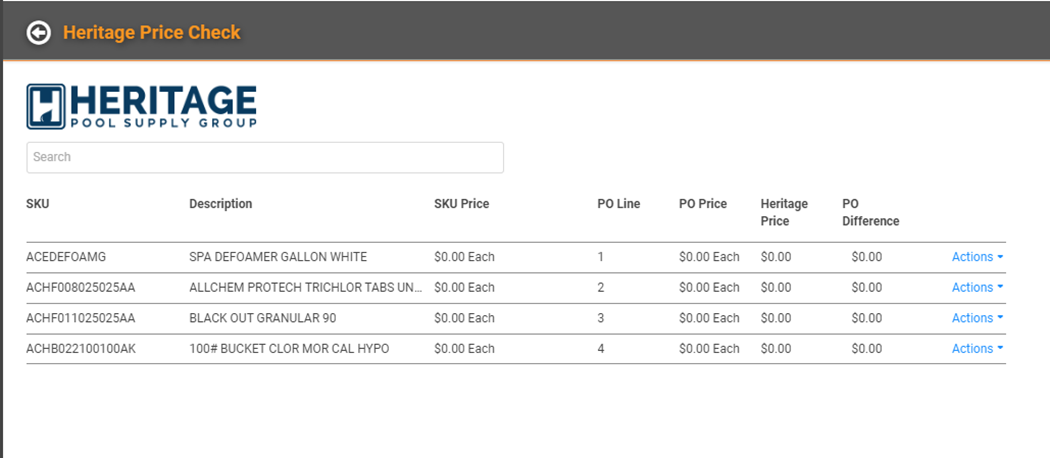Image resolution: width=1050 pixels, height=458 pixels.
Task: Click the PO Difference column header
Action: [x=871, y=212]
